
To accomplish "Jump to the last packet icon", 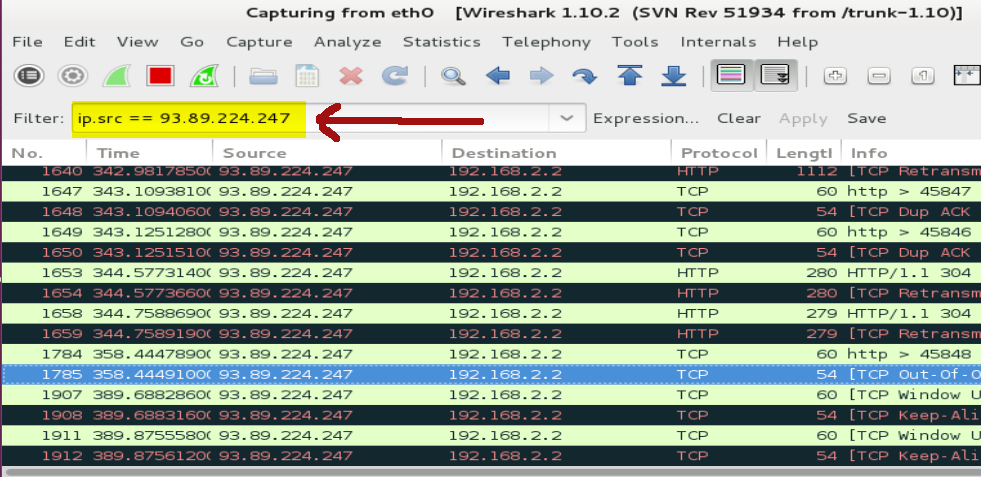I will 674,76.
